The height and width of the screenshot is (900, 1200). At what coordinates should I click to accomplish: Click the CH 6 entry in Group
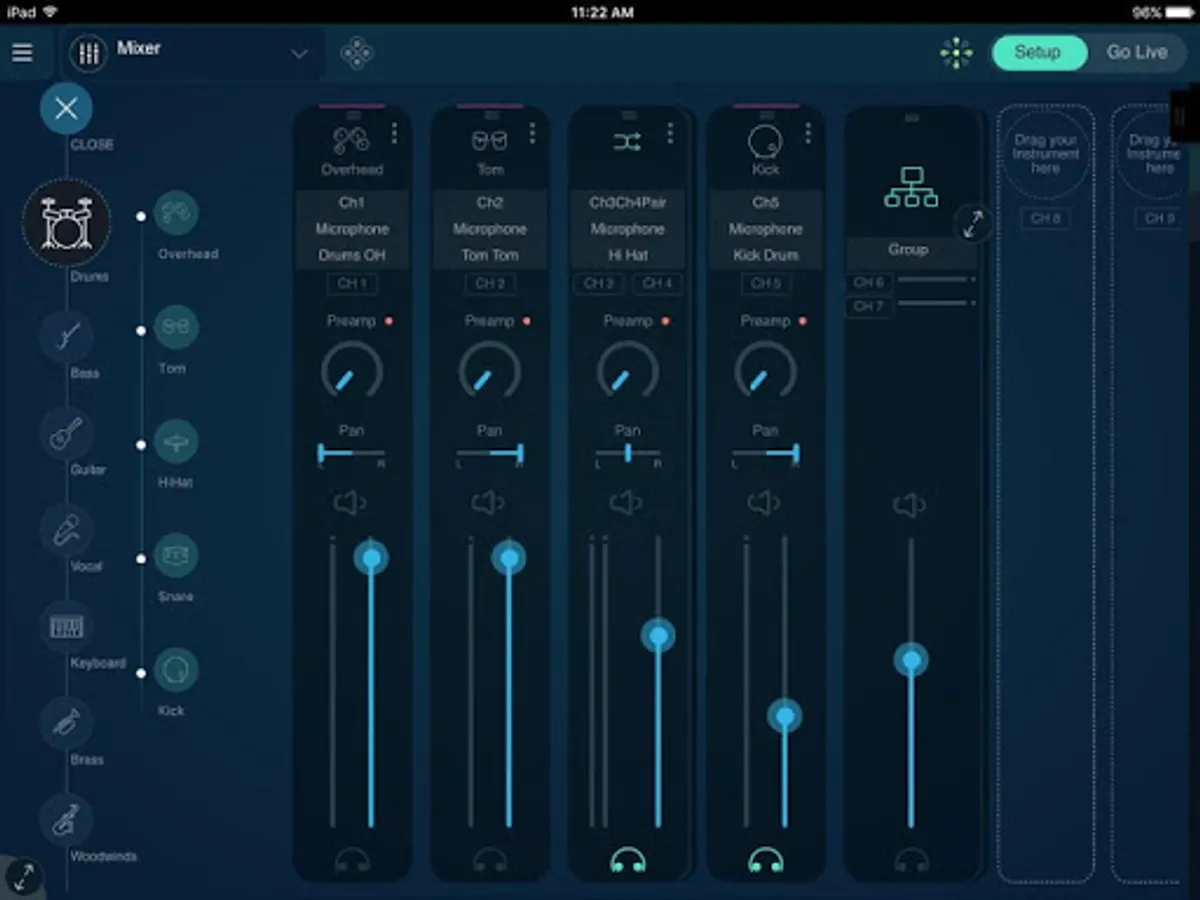[867, 283]
